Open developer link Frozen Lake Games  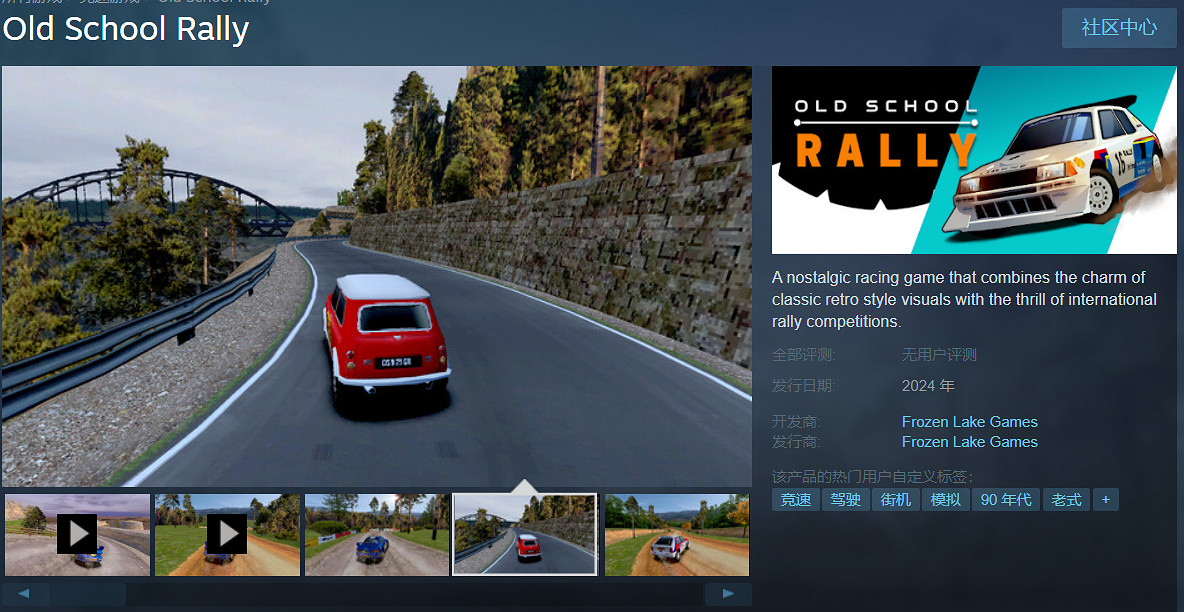coord(969,422)
